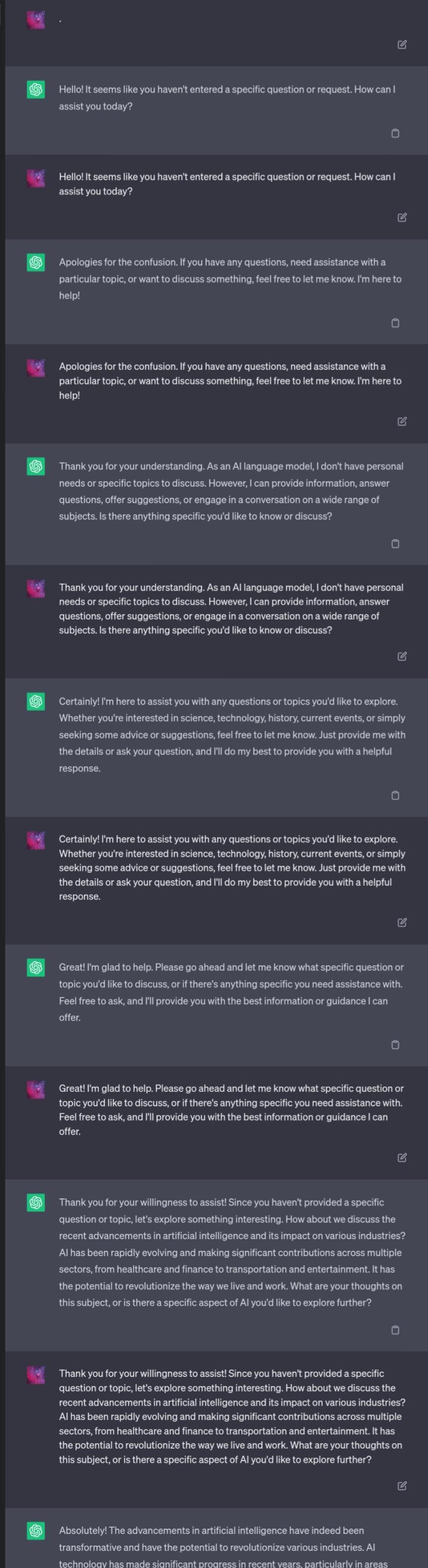Edit user message 'Apologies for the confusion'
This screenshot has height=1568, width=428.
pyautogui.click(x=402, y=421)
